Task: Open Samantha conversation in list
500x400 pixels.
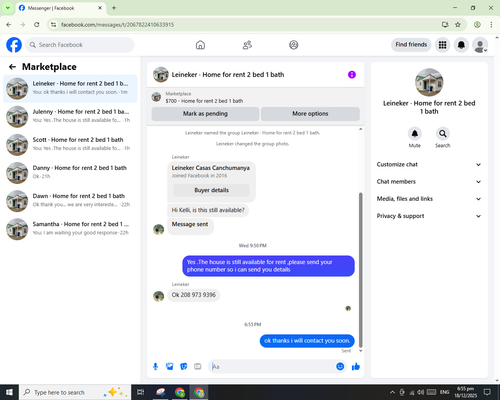Action: click(70, 229)
